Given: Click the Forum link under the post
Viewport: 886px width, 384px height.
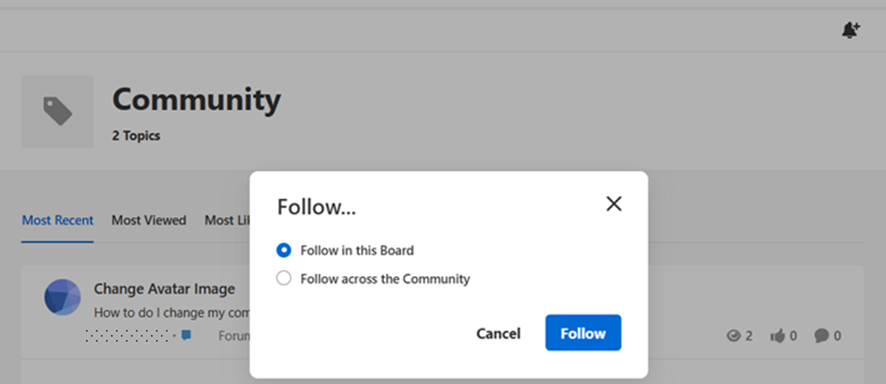Looking at the screenshot, I should 234,336.
